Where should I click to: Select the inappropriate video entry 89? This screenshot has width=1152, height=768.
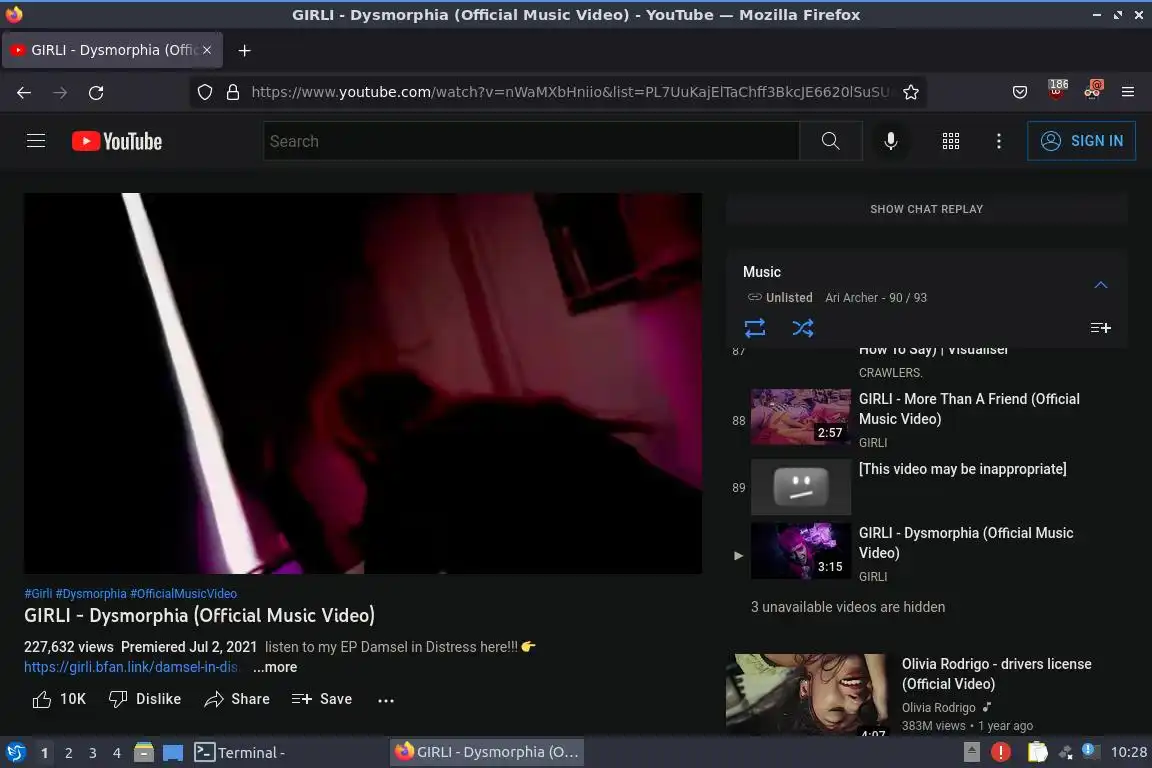pos(926,487)
